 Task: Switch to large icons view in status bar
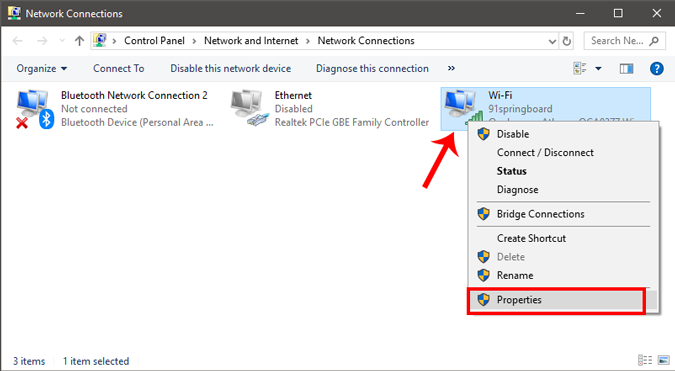pos(663,360)
